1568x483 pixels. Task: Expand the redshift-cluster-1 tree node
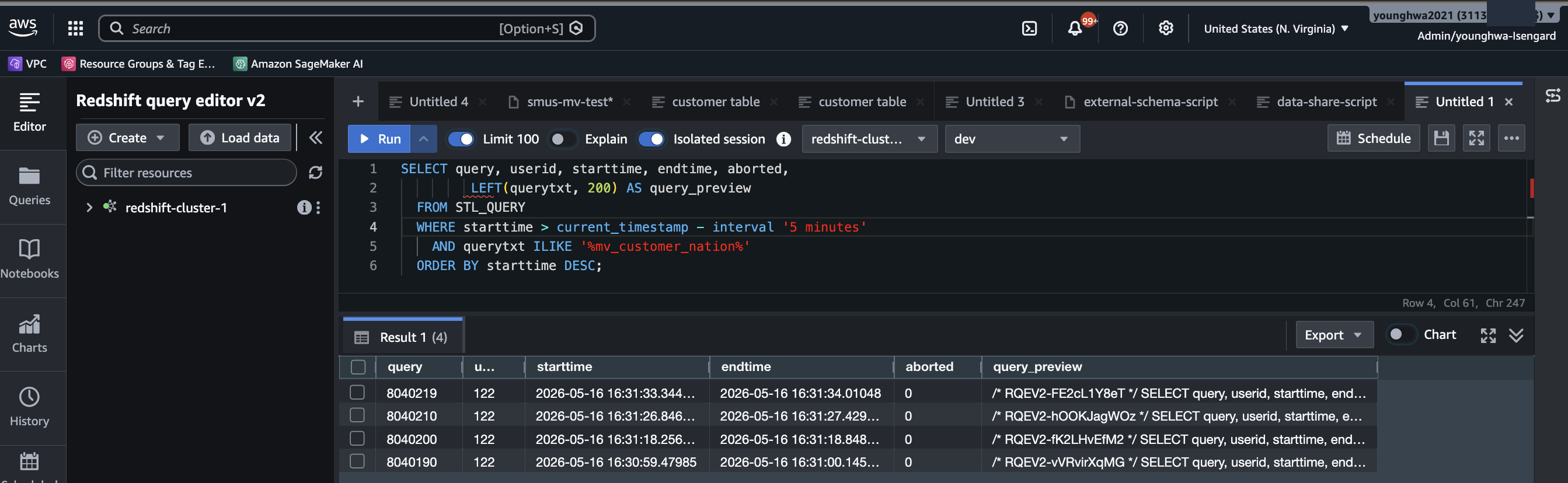point(89,208)
